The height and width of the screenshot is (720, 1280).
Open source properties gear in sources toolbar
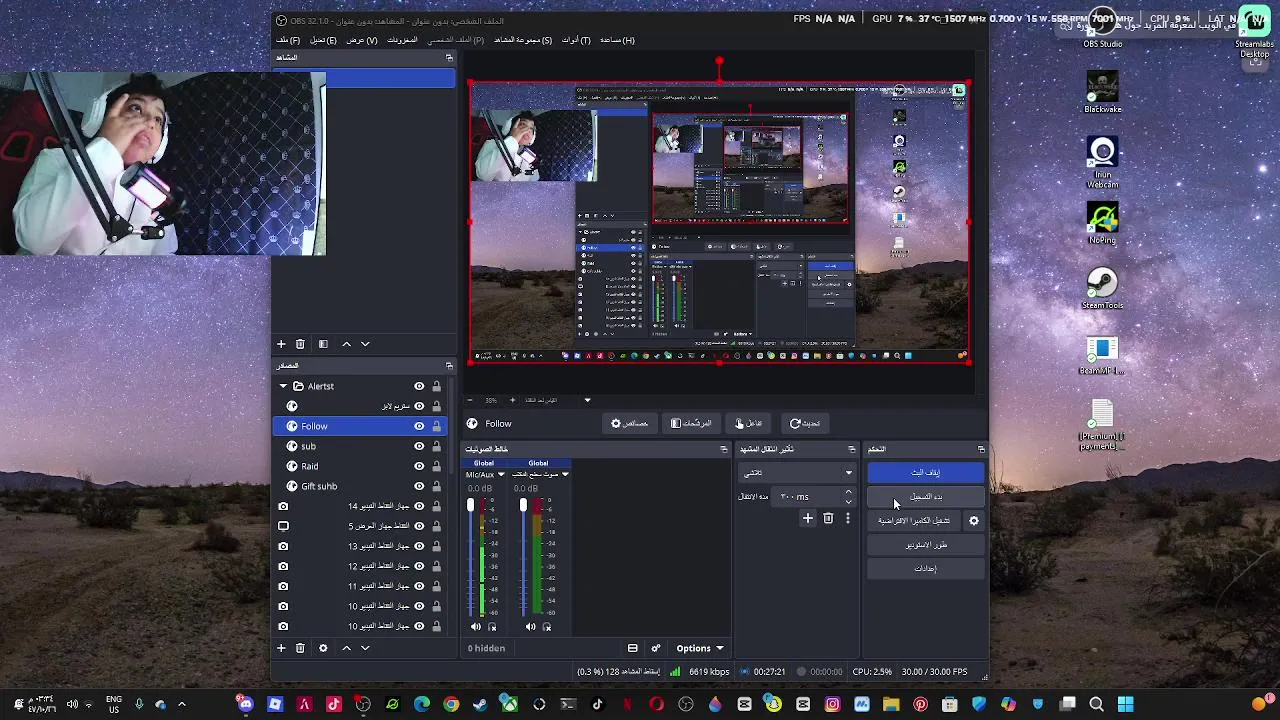pyautogui.click(x=323, y=648)
